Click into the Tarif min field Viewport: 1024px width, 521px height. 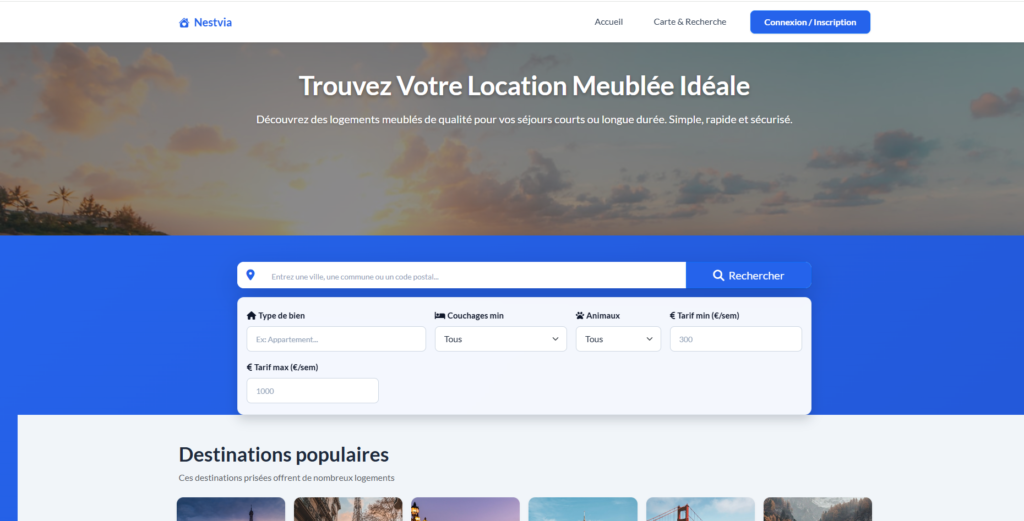735,339
